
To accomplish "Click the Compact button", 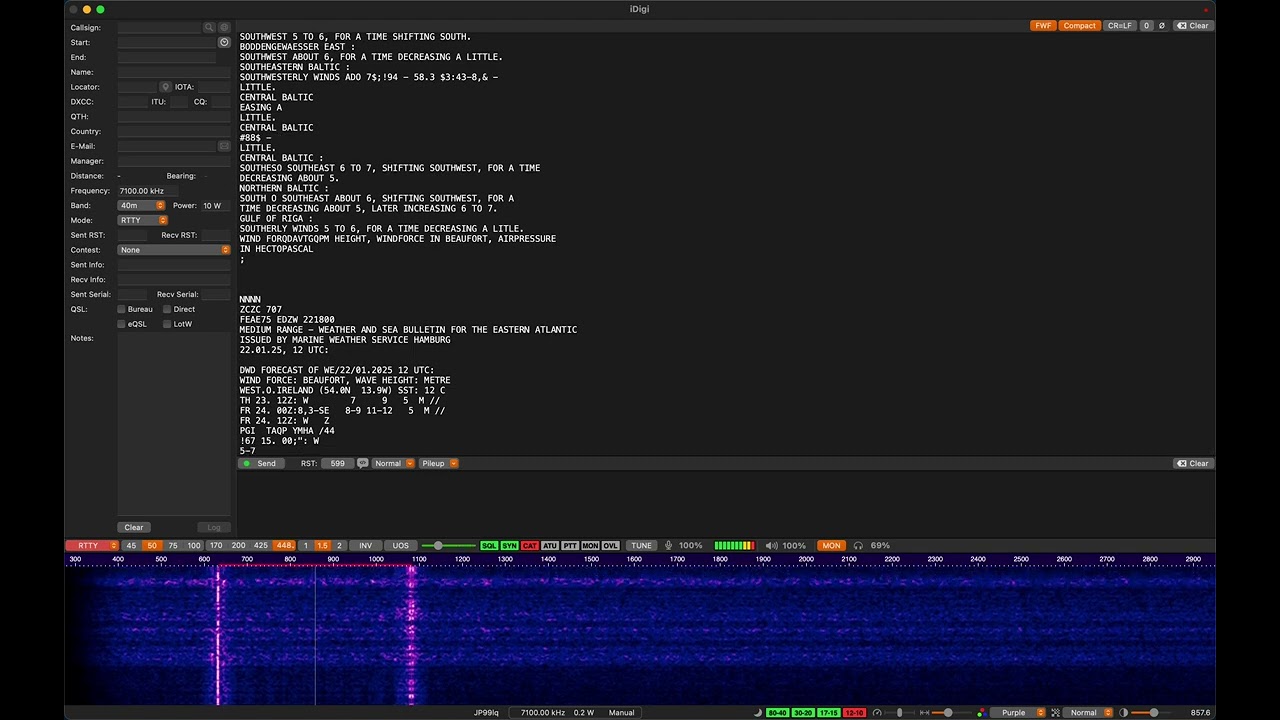I will [1079, 26].
